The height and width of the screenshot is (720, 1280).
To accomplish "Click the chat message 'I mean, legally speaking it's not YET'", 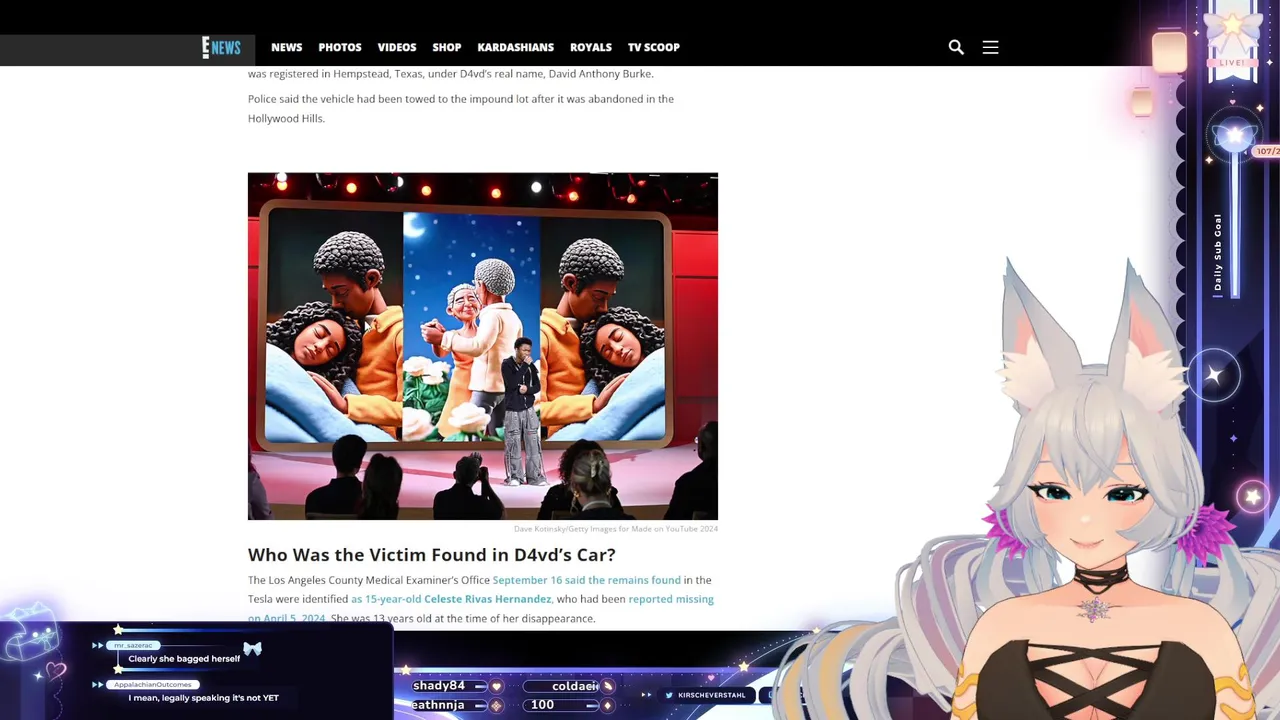I will pyautogui.click(x=204, y=698).
